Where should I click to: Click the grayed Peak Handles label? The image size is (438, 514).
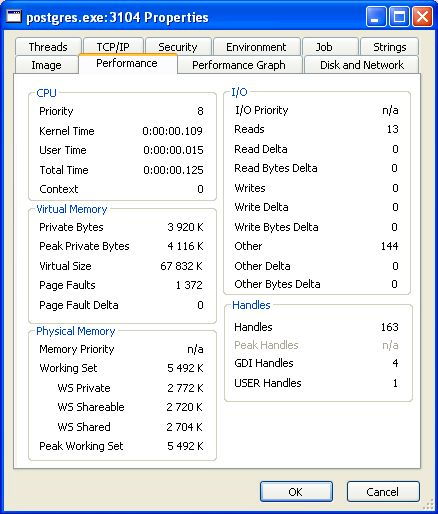coord(266,345)
